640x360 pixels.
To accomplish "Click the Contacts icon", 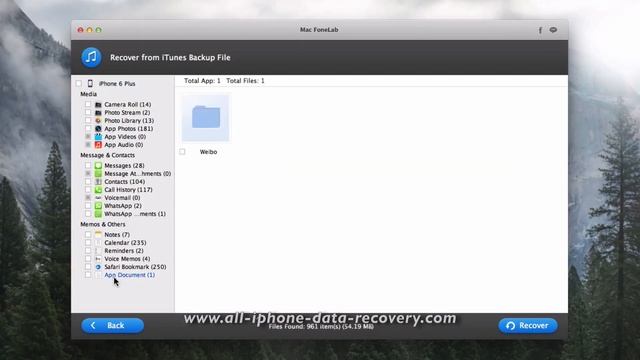I will pyautogui.click(x=98, y=182).
